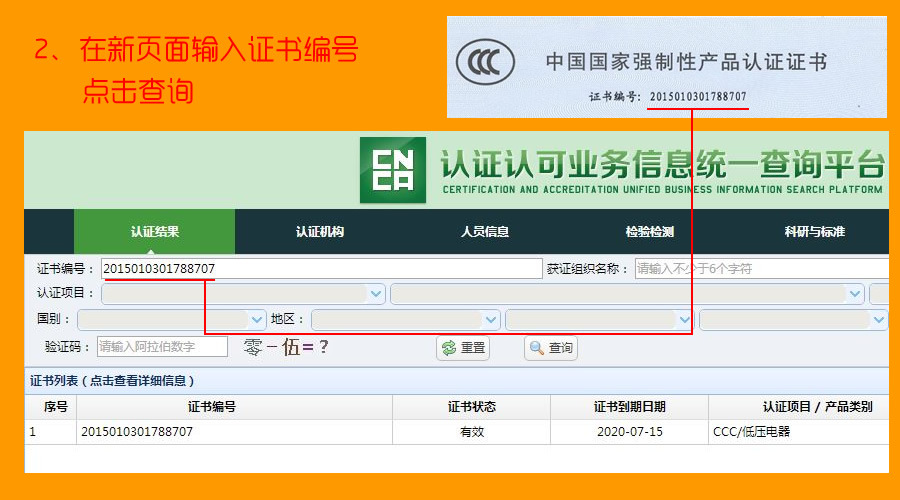The image size is (900, 500).
Task: Click the CNCA logo icon
Action: pos(393,170)
